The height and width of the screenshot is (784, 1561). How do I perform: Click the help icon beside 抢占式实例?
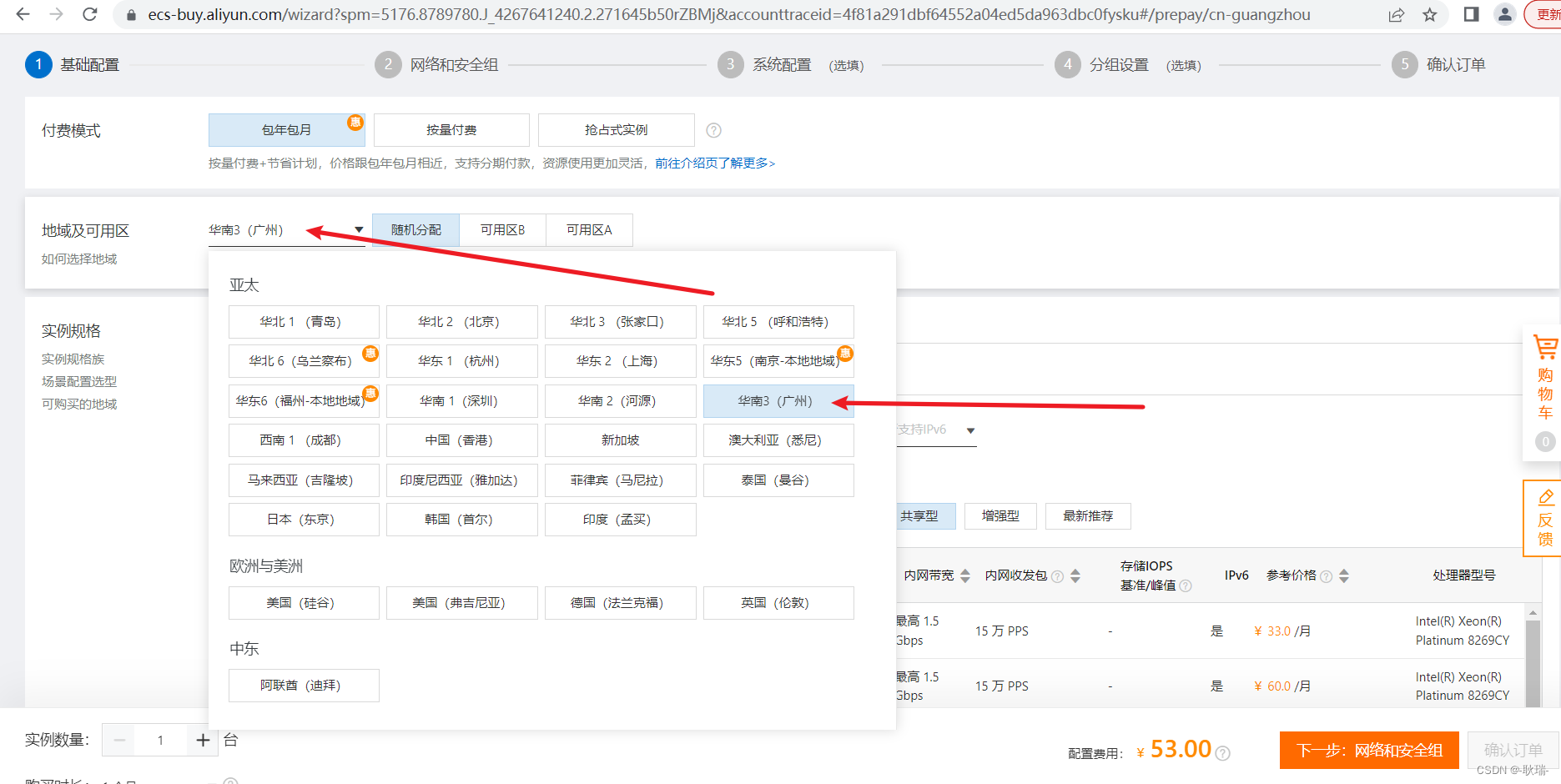pos(713,130)
